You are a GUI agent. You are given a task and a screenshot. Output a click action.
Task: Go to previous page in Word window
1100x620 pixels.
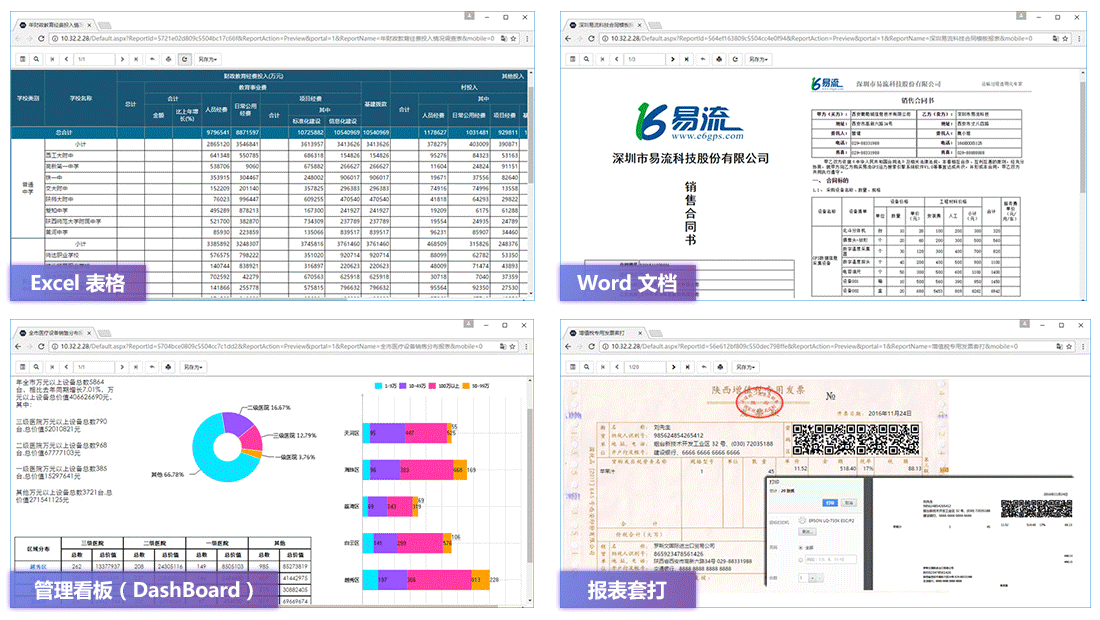(616, 60)
